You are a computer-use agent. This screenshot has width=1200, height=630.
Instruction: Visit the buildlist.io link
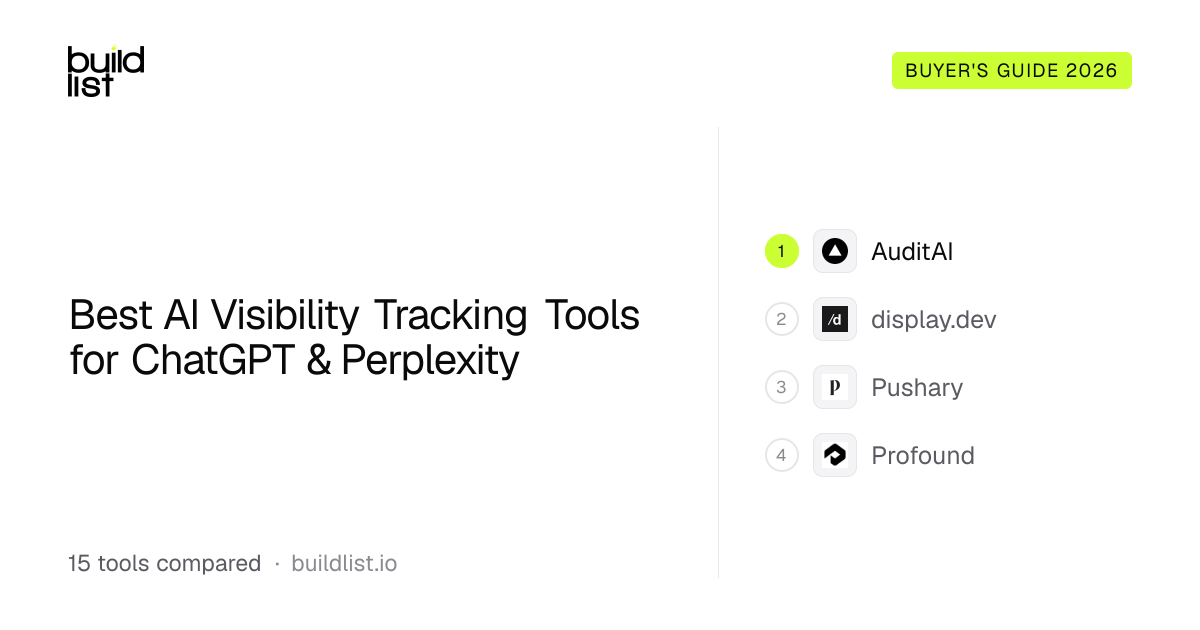pos(344,563)
